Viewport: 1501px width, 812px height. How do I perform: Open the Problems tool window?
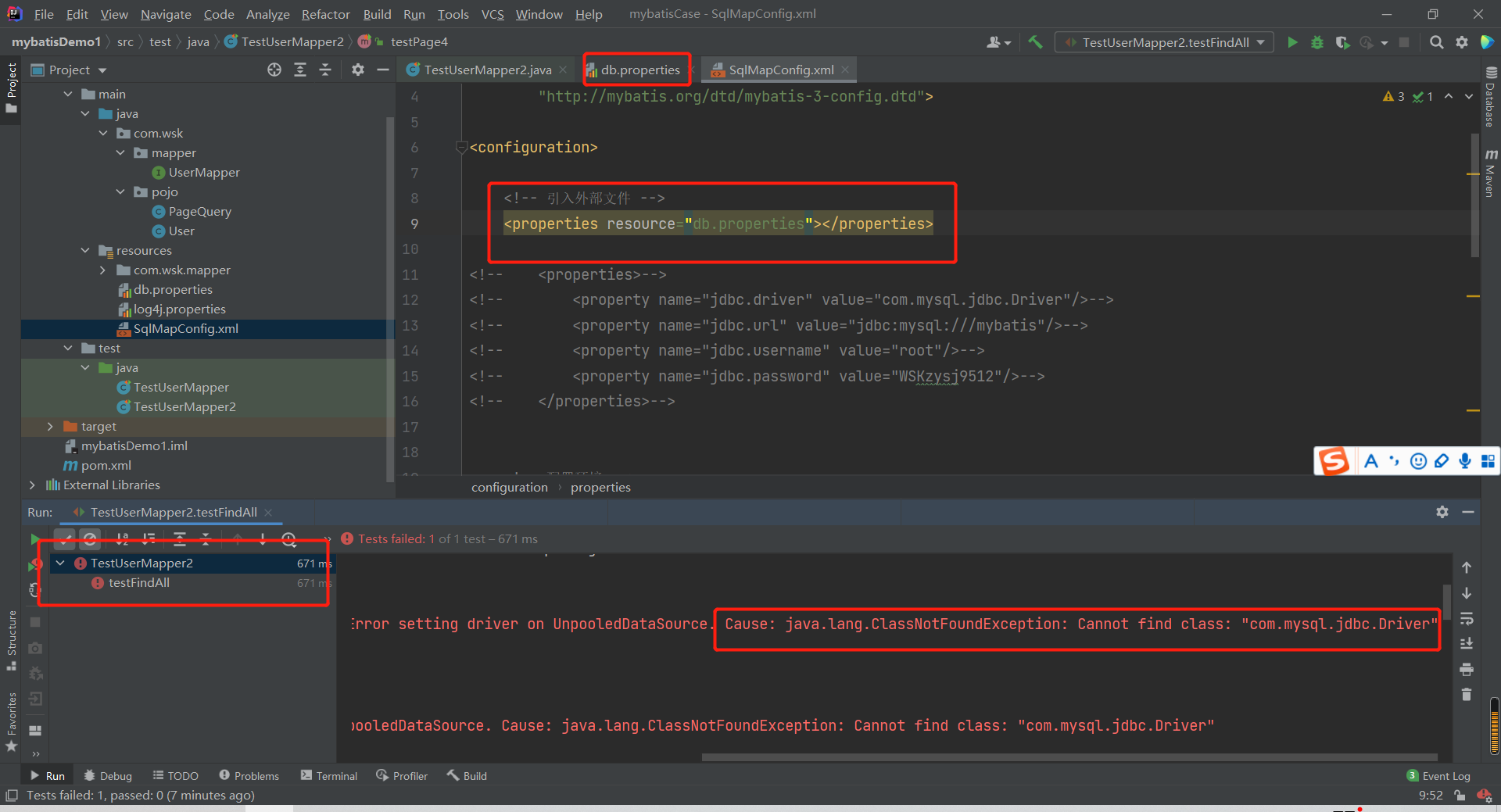(x=249, y=775)
